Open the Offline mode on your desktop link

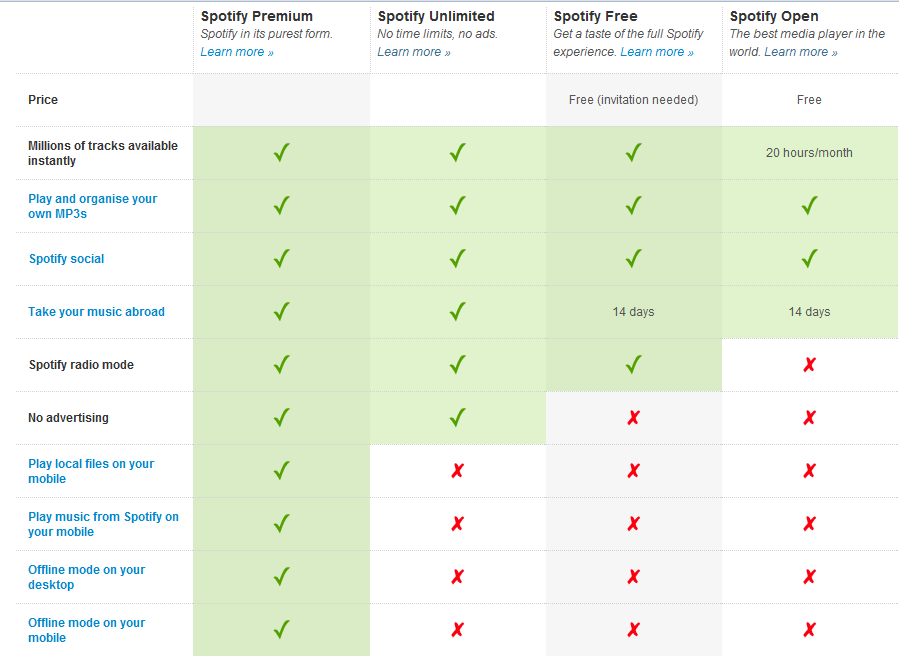[x=87, y=577]
